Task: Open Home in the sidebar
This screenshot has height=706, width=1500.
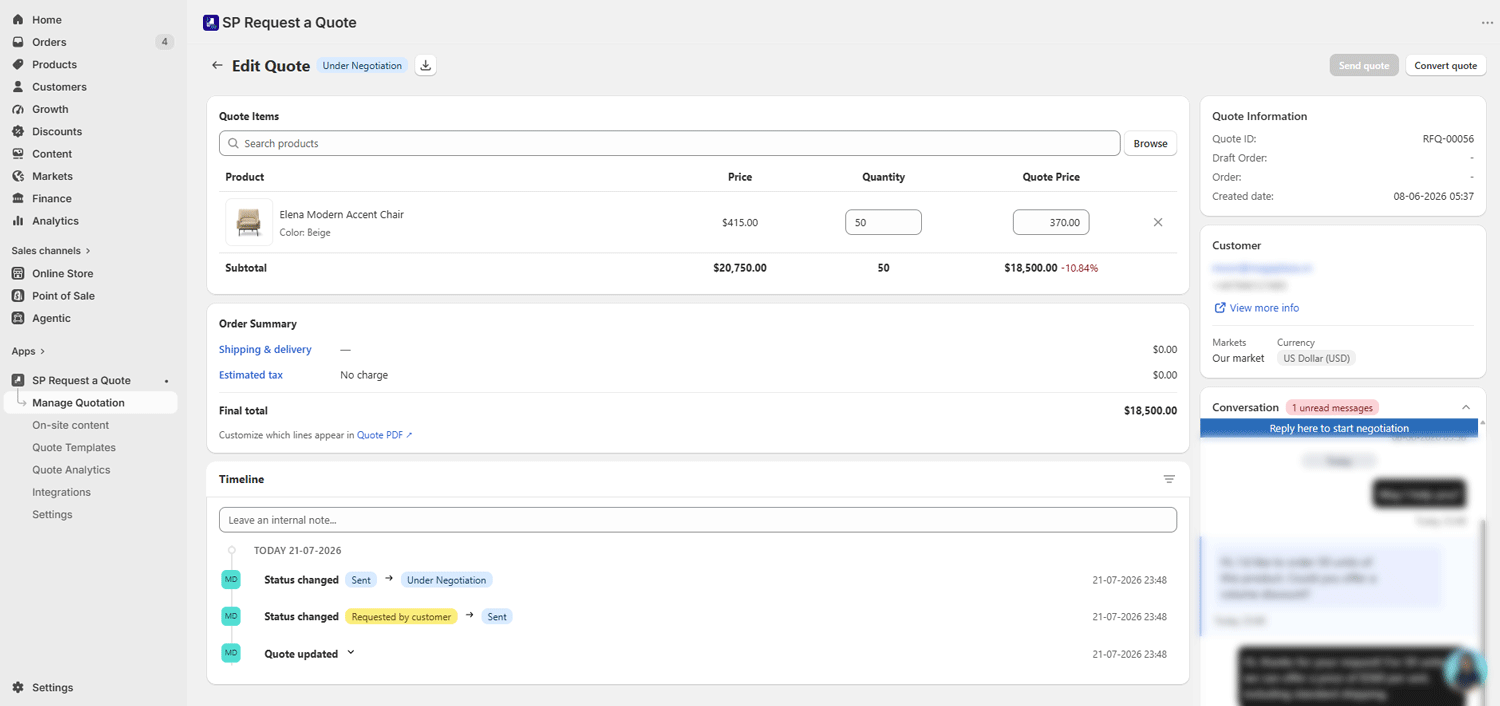Action: 46,20
